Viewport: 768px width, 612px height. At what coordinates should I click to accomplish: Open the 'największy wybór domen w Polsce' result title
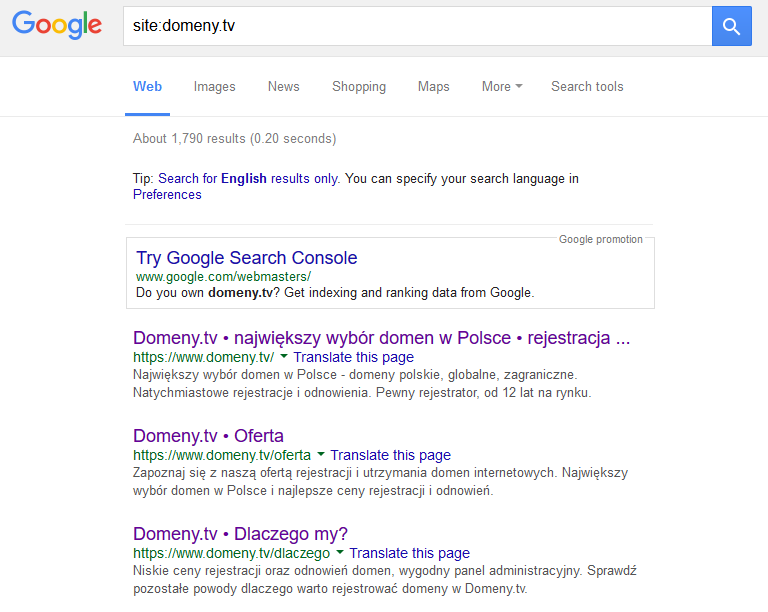(381, 338)
